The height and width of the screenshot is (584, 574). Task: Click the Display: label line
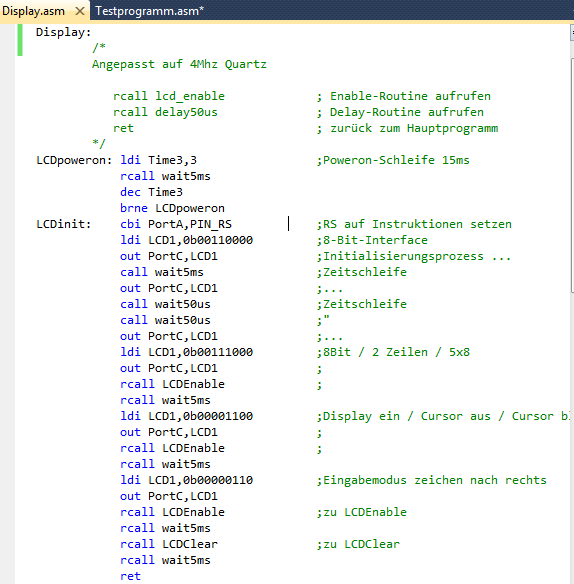tap(63, 32)
